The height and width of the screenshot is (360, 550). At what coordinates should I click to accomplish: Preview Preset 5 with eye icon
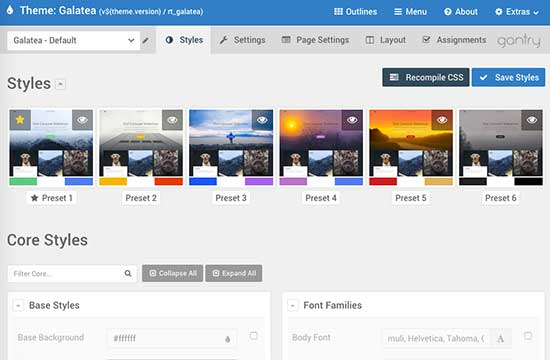442,120
